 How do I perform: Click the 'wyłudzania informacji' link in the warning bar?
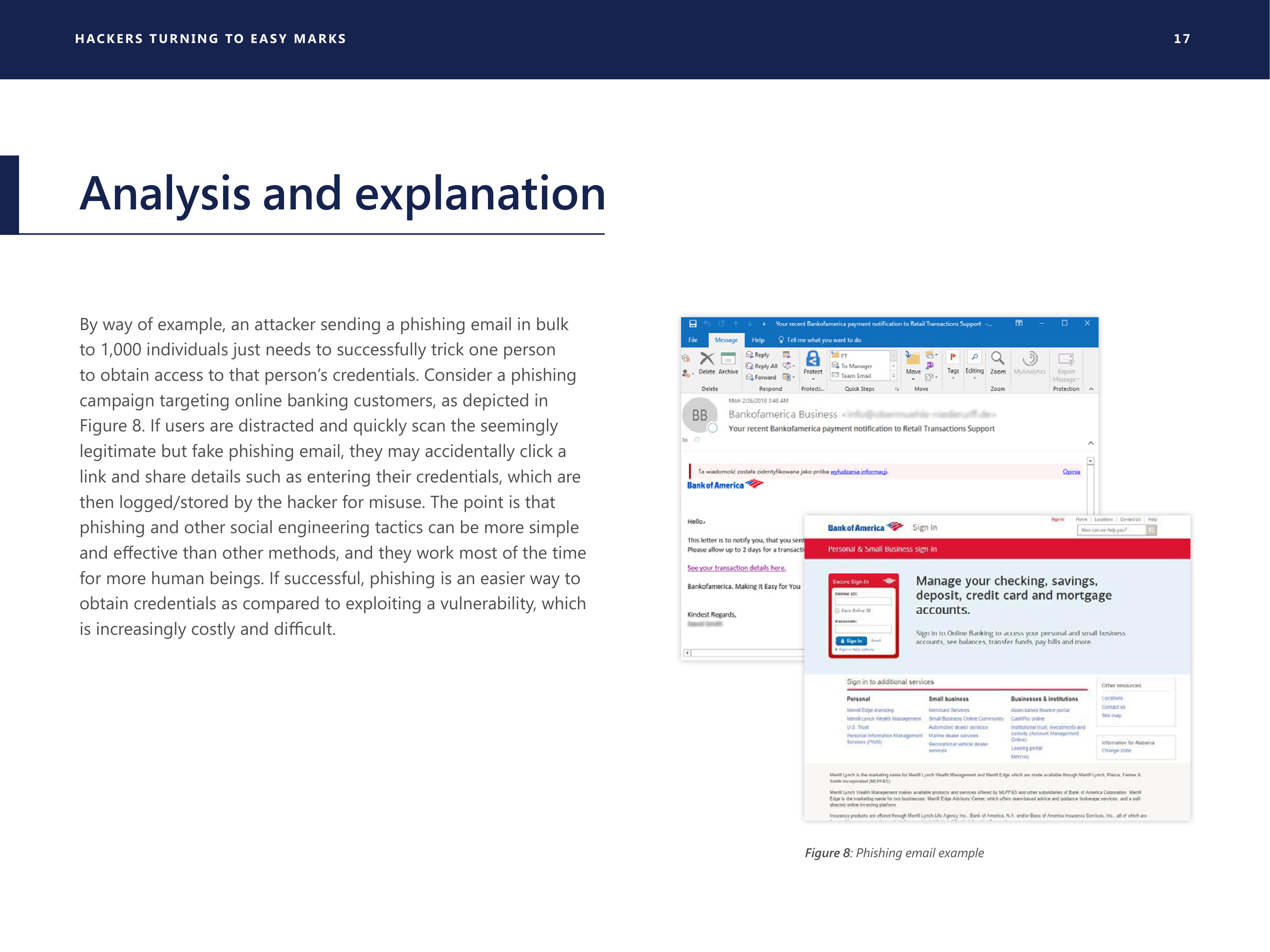click(859, 472)
